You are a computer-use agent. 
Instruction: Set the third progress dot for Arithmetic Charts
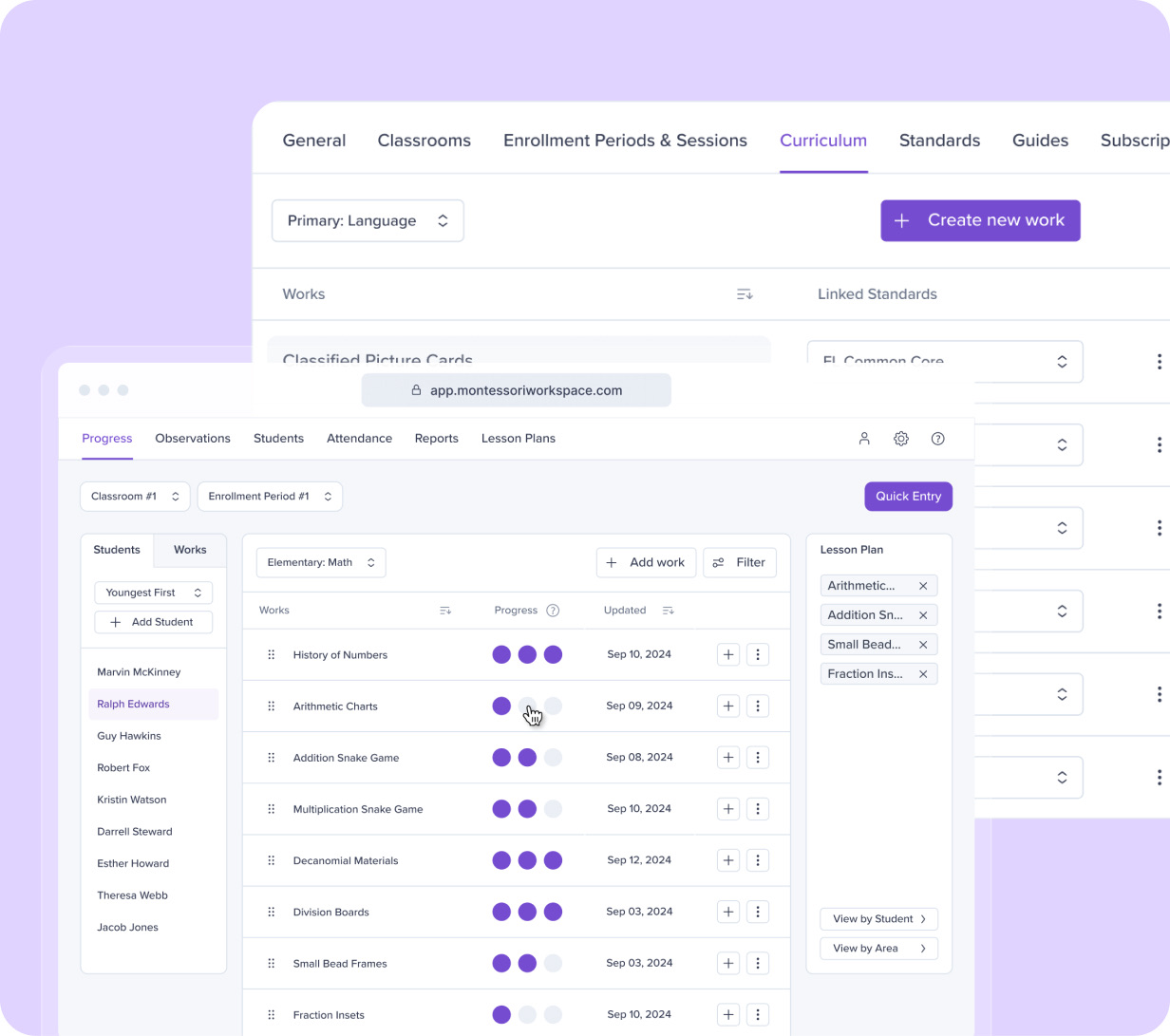pyautogui.click(x=553, y=706)
